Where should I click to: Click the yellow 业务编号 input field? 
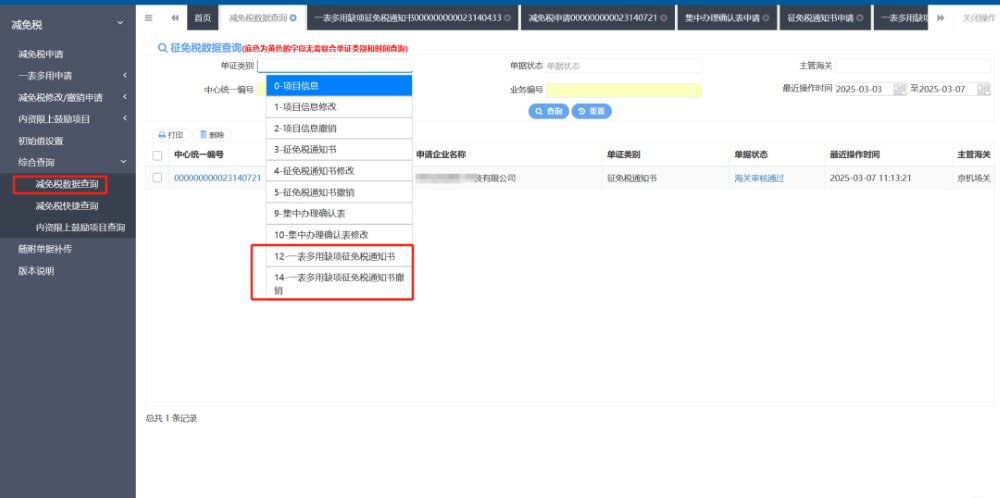(x=623, y=90)
